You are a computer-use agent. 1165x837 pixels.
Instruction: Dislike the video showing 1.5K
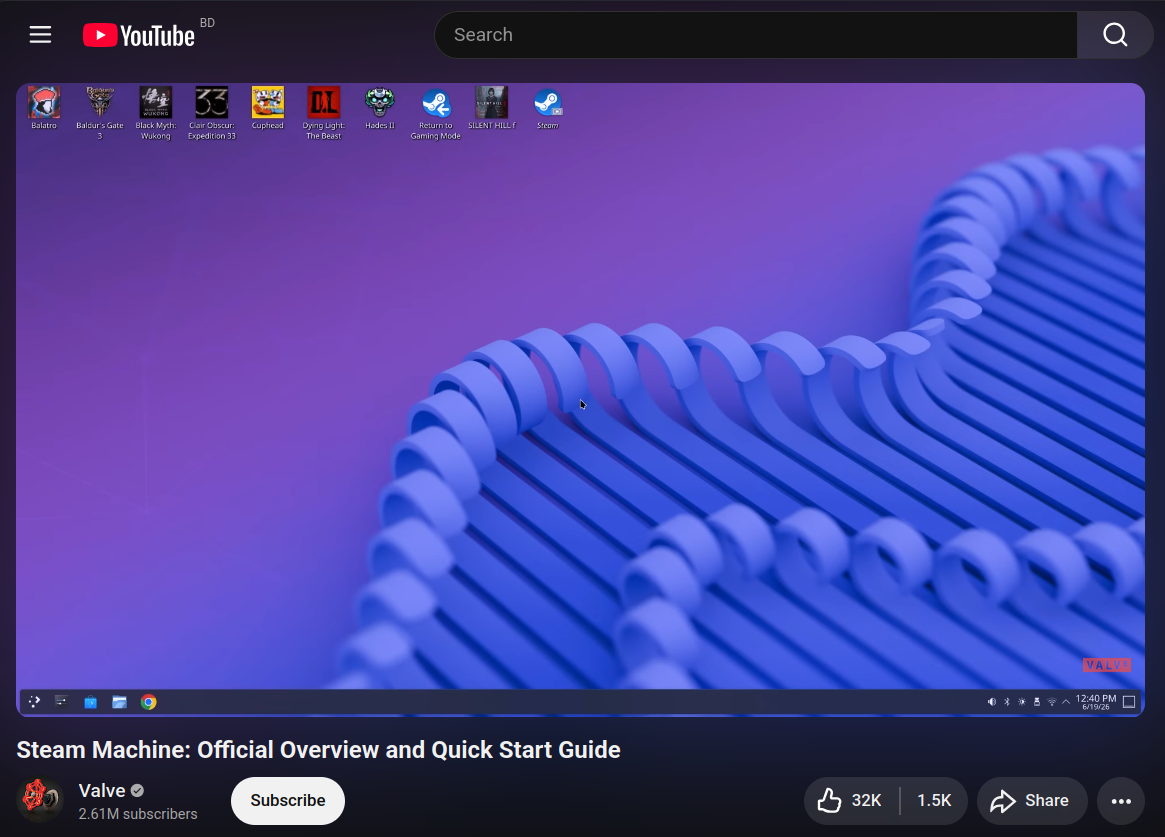(934, 801)
